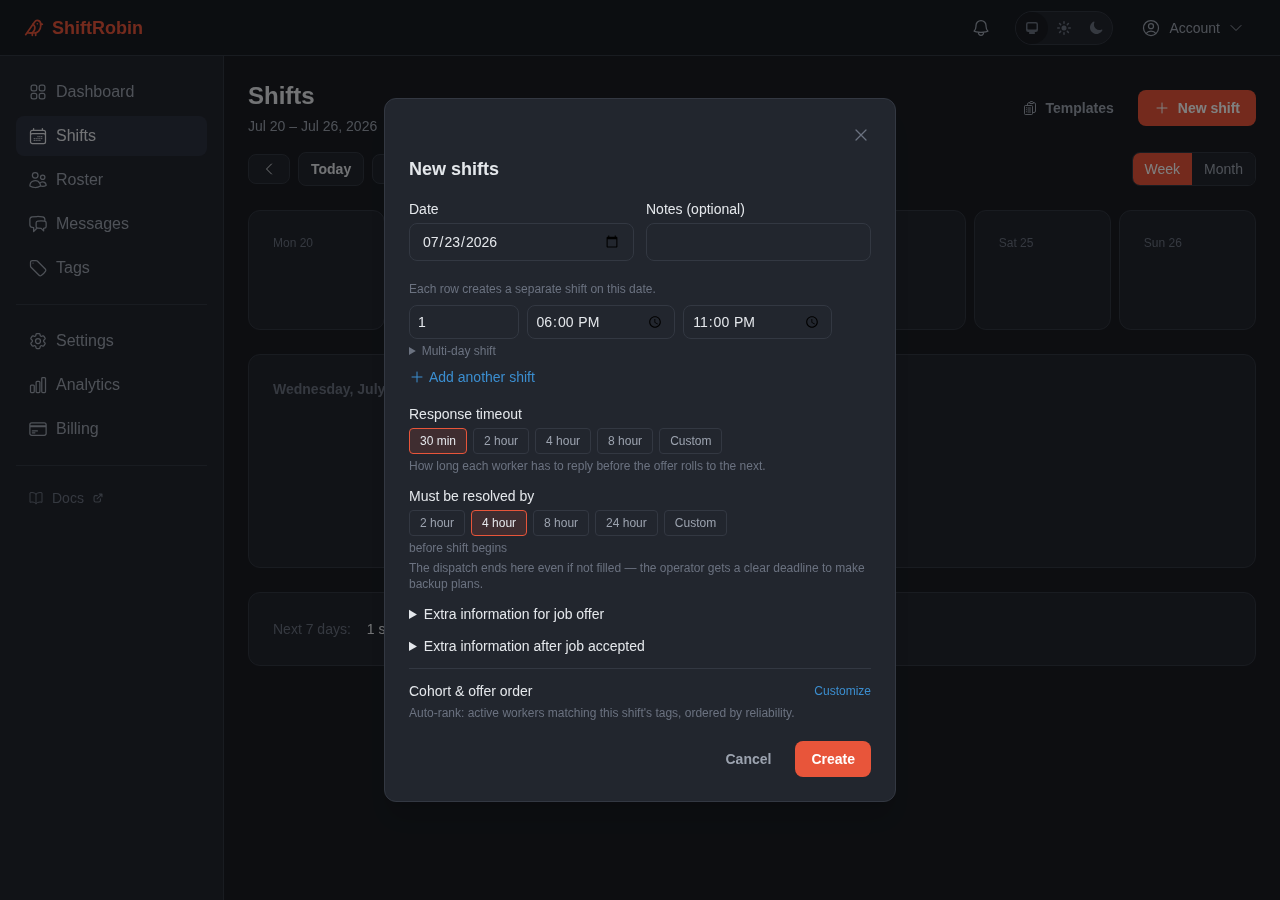The width and height of the screenshot is (1280, 900).
Task: Select 2 hour response timeout
Action: [501, 441]
